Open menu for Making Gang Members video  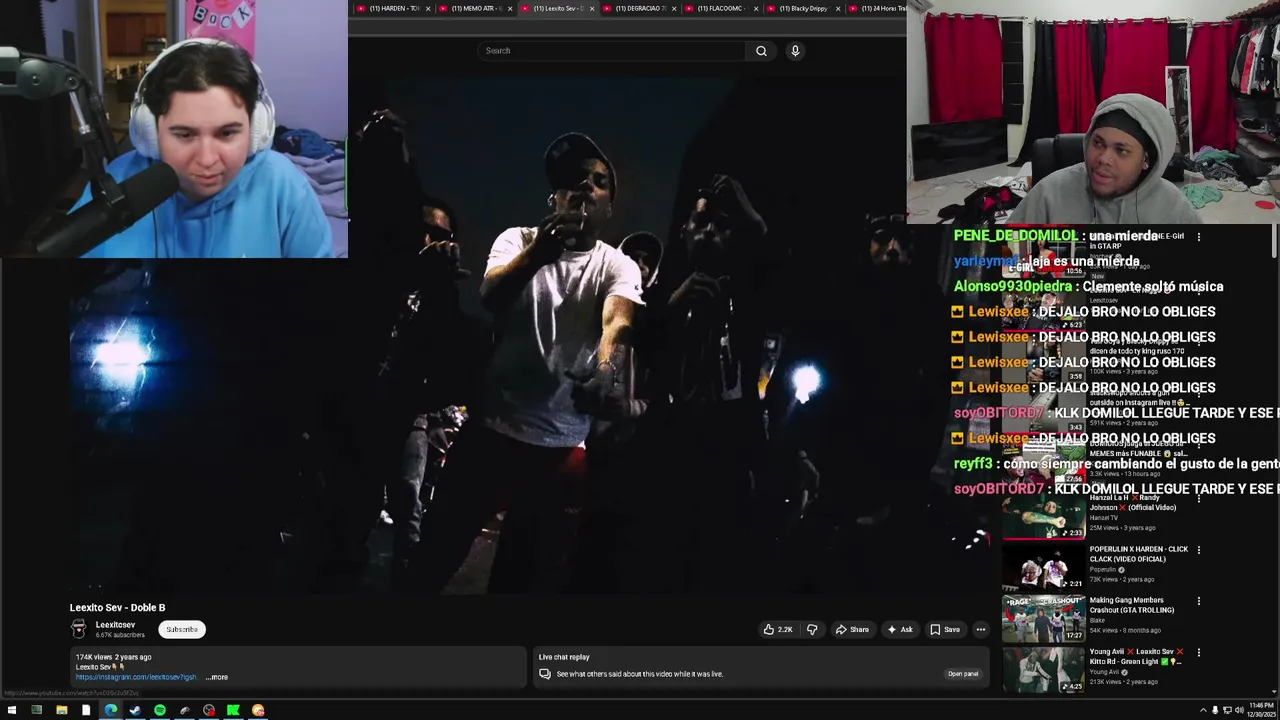click(1199, 601)
